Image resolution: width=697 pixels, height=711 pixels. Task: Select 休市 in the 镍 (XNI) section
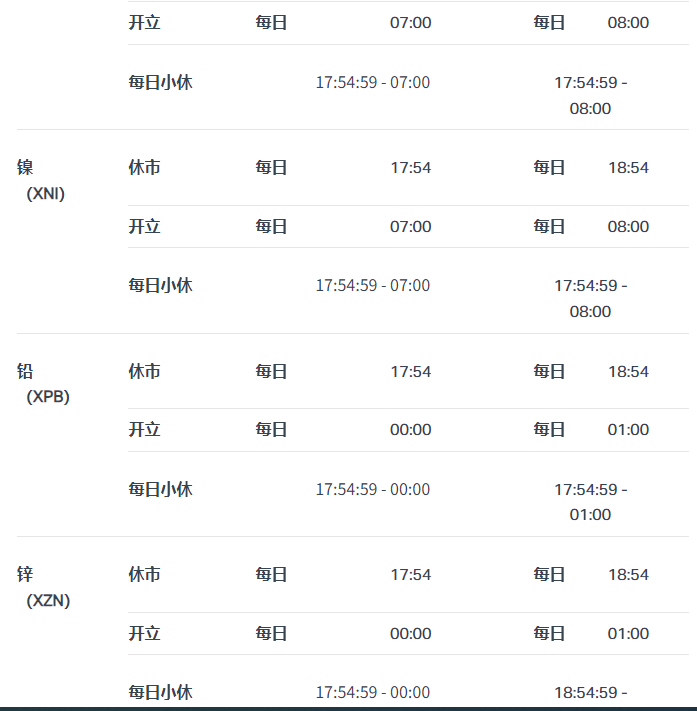[144, 168]
